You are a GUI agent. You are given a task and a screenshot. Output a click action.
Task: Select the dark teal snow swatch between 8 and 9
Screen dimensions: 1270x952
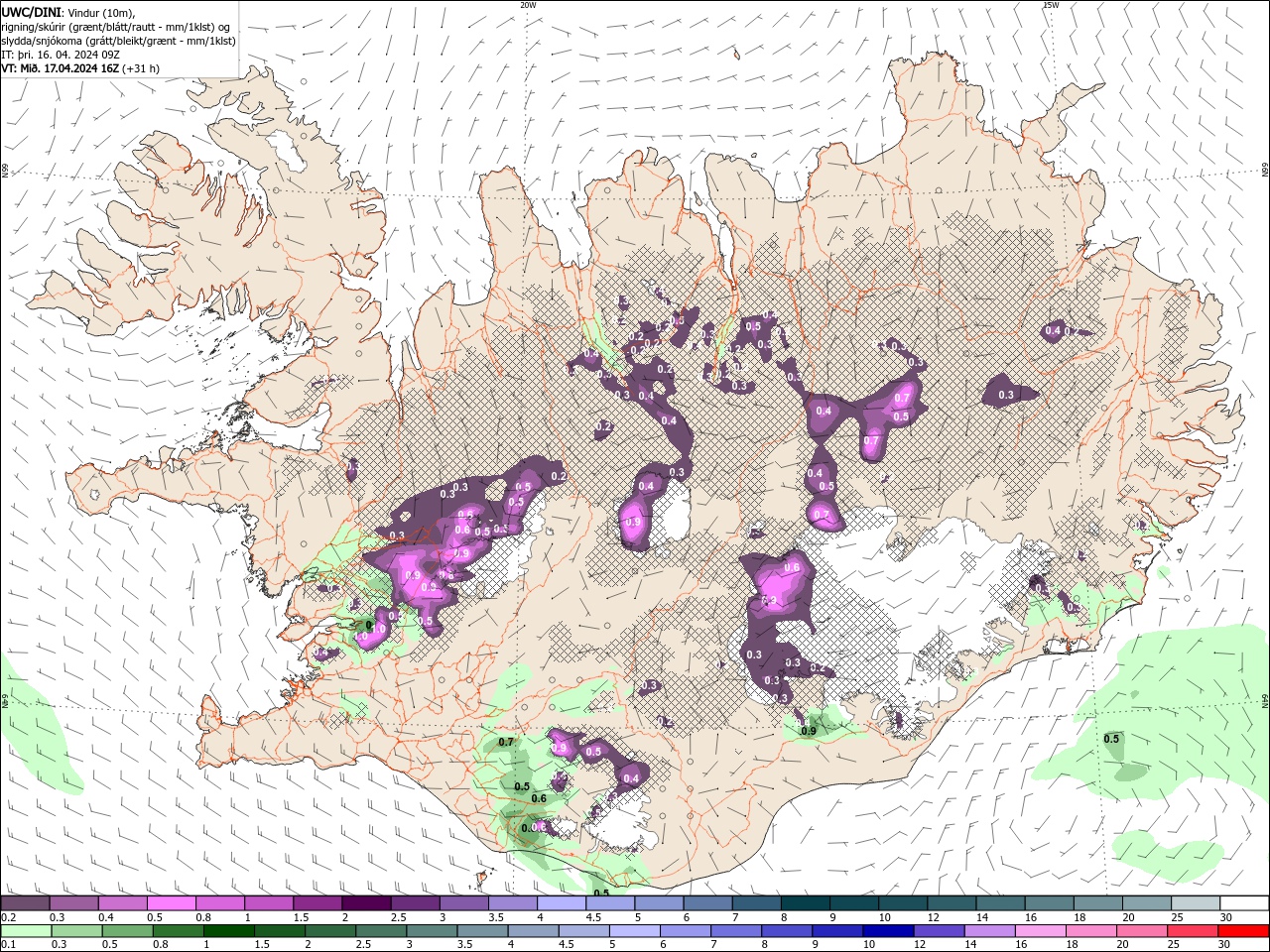click(x=805, y=902)
